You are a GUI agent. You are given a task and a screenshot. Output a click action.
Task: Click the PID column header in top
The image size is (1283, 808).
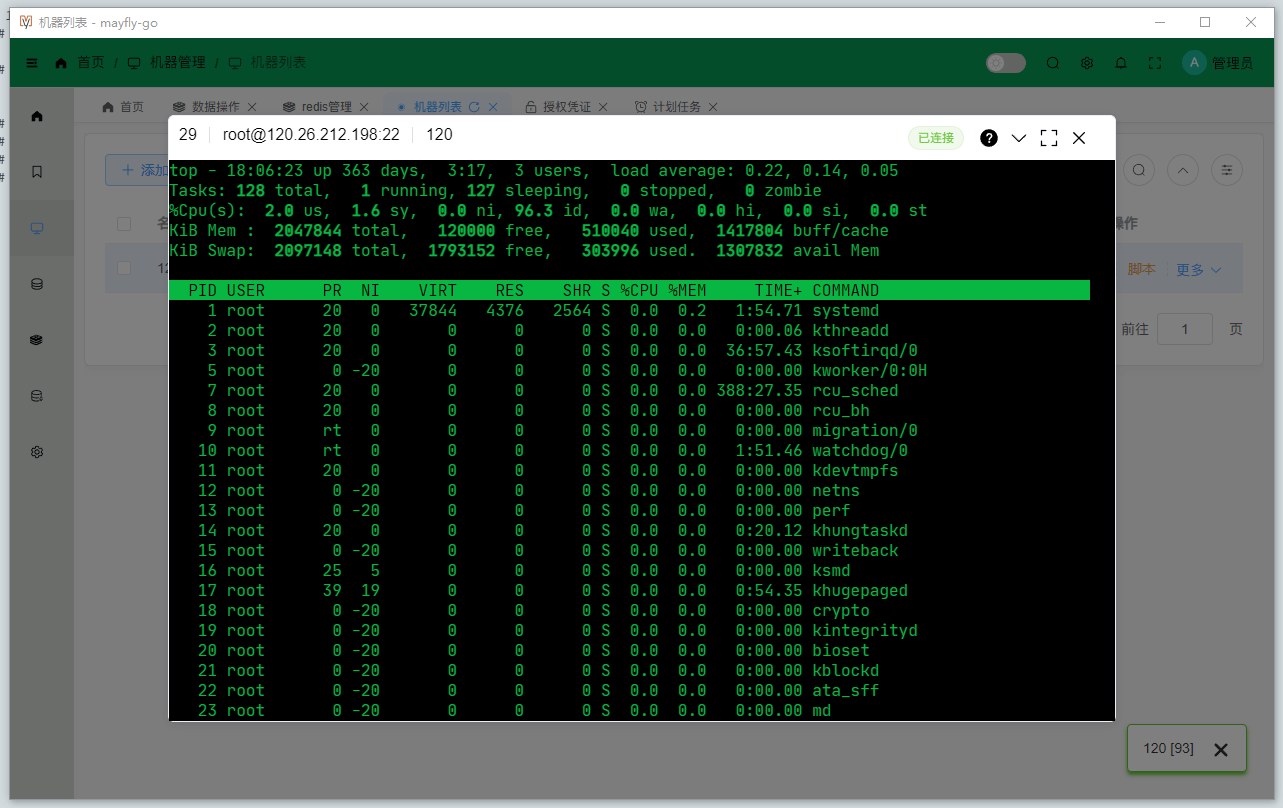pyautogui.click(x=202, y=291)
